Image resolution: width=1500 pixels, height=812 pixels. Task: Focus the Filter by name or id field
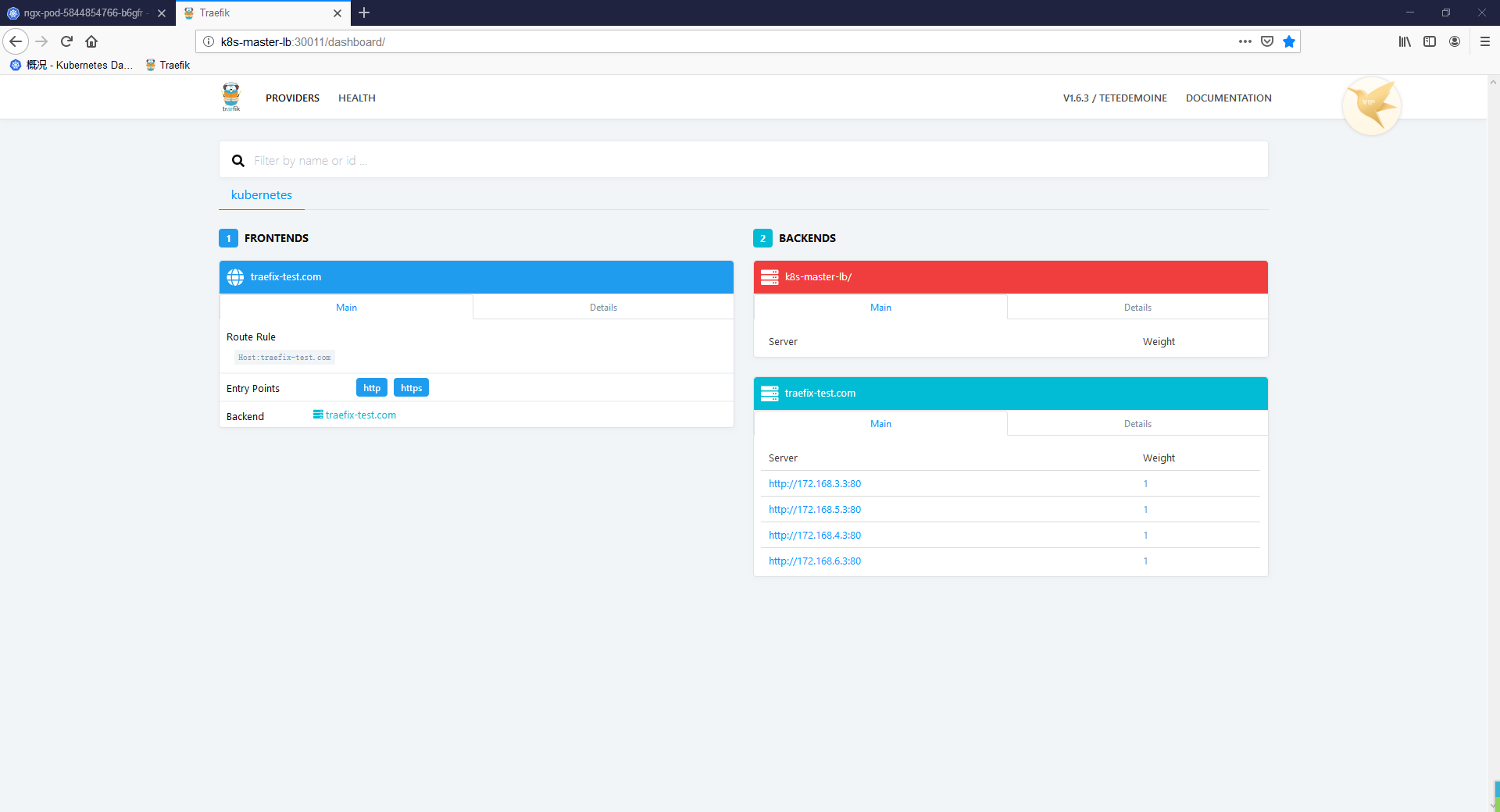743,160
